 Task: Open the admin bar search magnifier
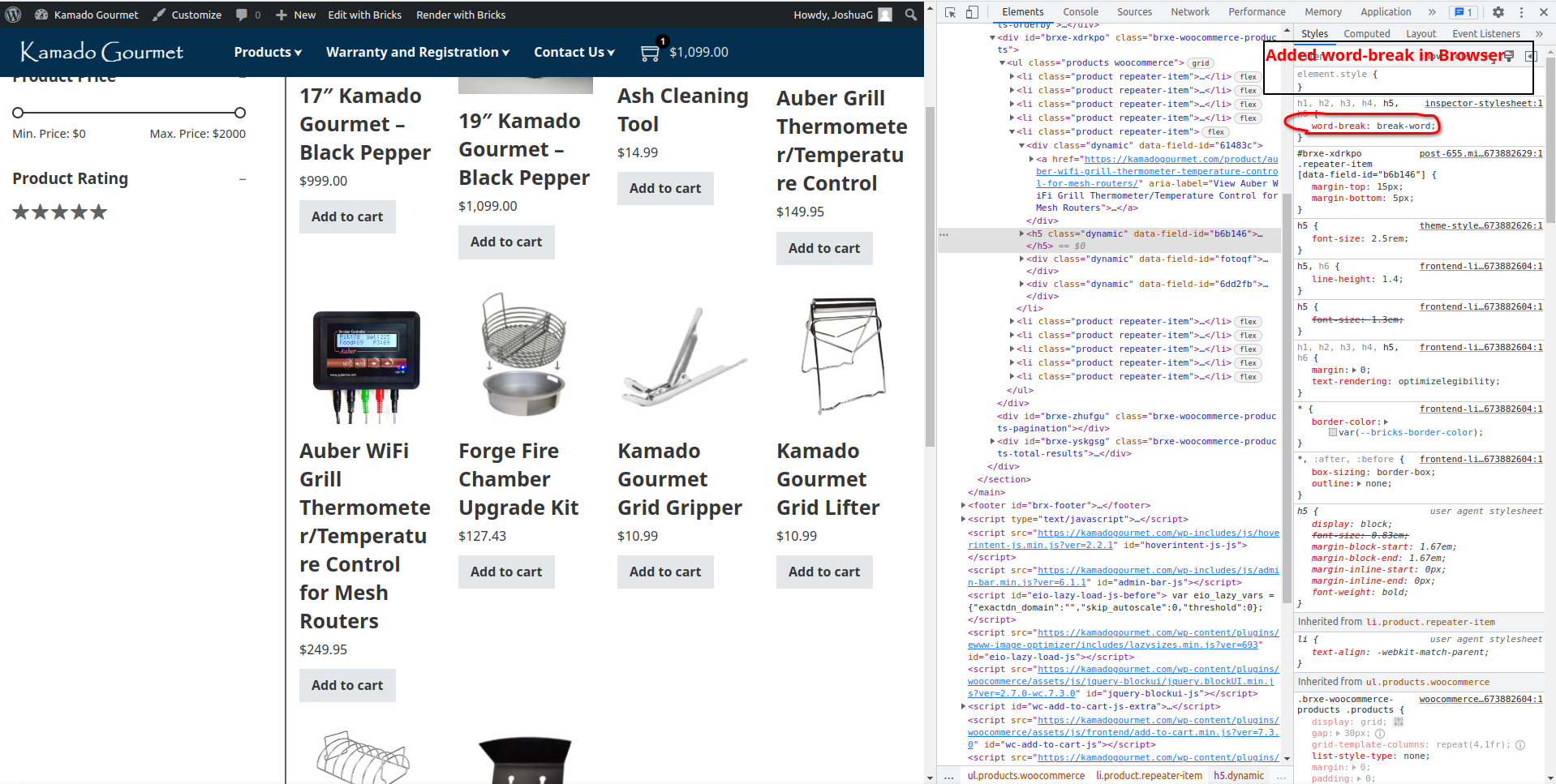[x=911, y=15]
